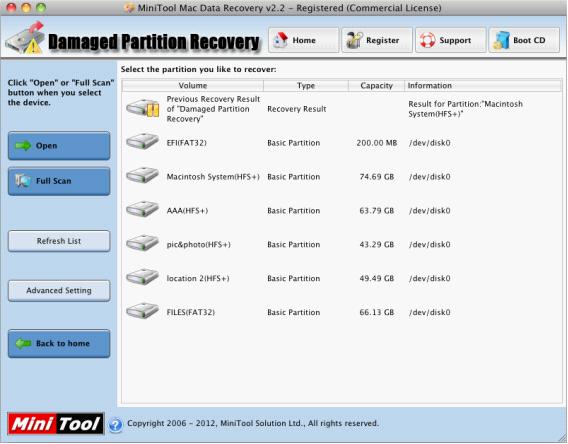Screen dimensions: 568x444
Task: Open Advanced Setting
Action: point(59,290)
